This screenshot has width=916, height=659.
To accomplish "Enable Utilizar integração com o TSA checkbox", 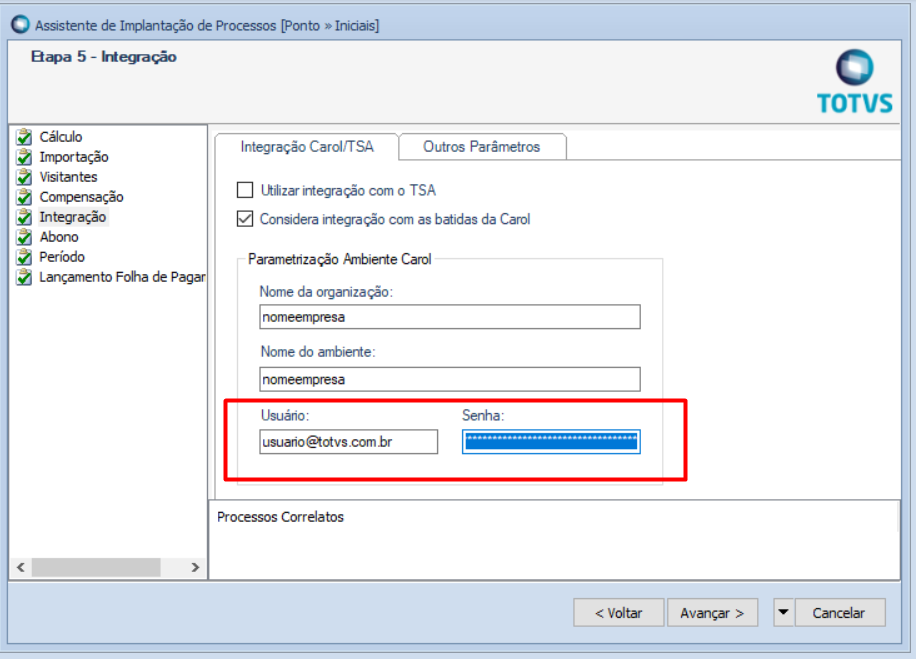I will pos(245,190).
